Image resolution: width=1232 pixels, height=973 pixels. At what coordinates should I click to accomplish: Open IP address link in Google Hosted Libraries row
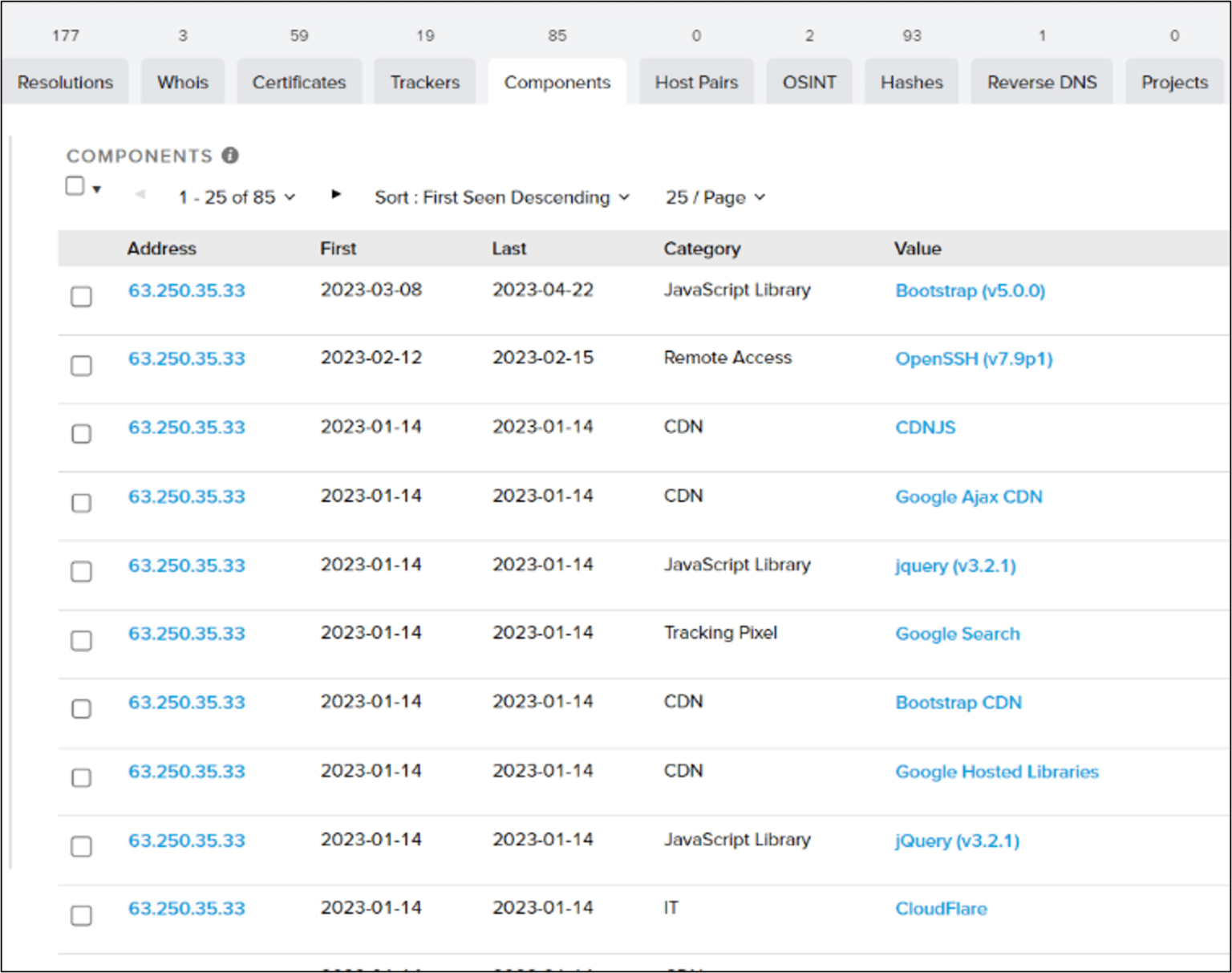point(187,772)
